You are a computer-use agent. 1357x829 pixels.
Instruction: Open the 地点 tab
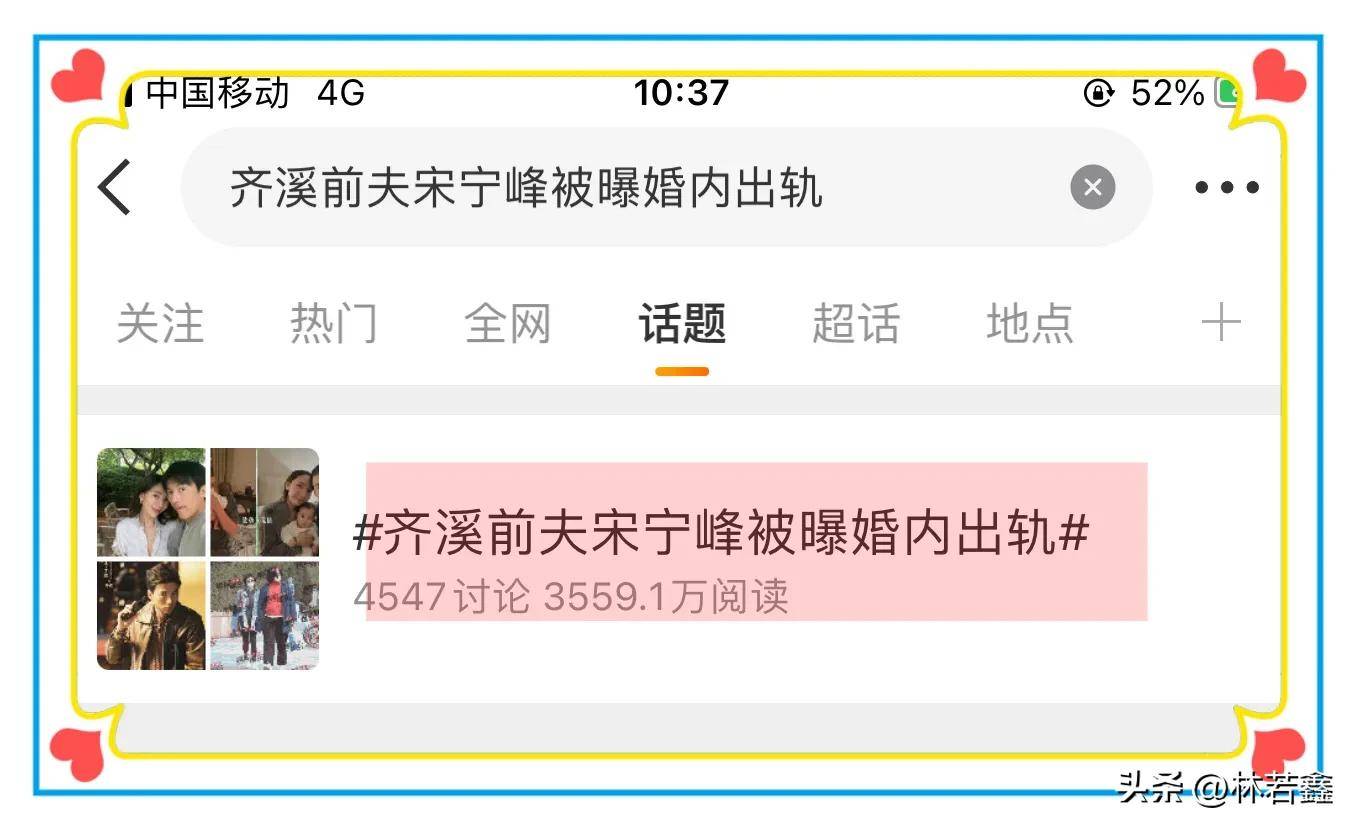click(x=1030, y=324)
